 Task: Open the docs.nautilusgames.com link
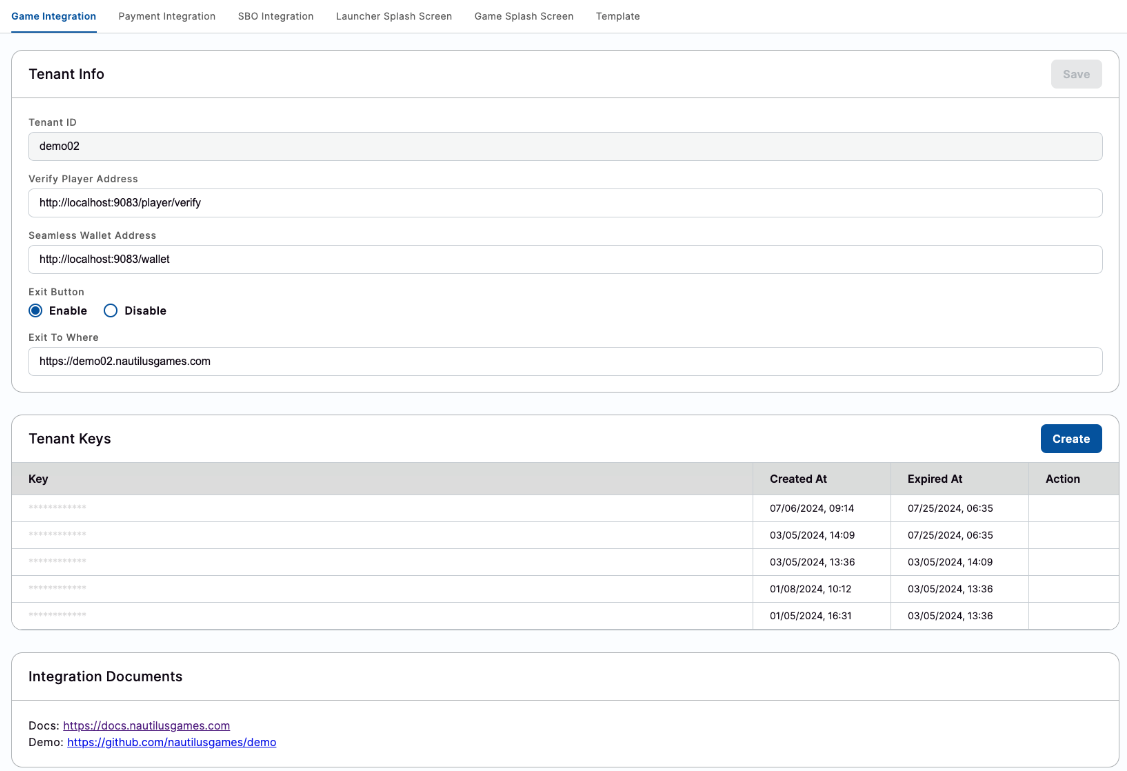tap(148, 726)
